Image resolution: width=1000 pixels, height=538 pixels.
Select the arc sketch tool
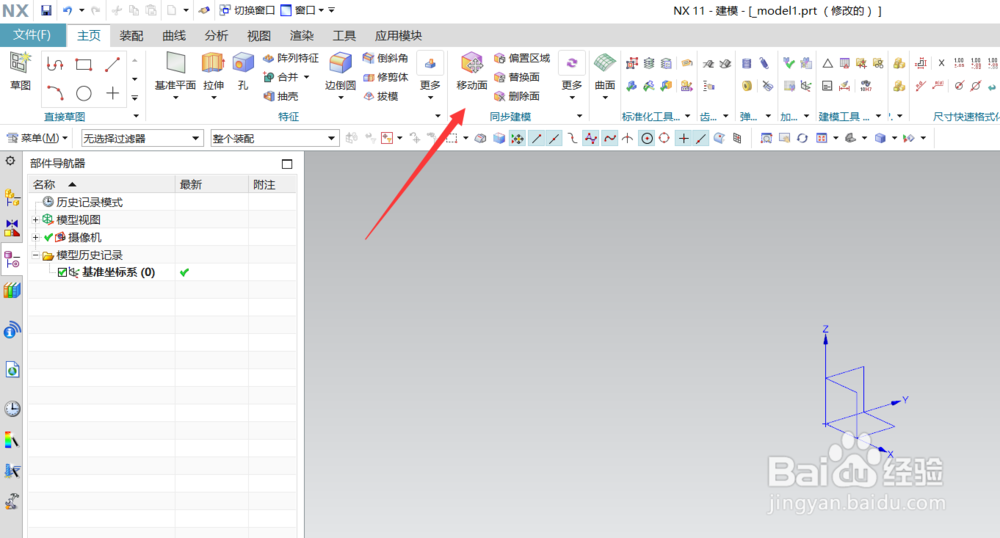tap(55, 94)
